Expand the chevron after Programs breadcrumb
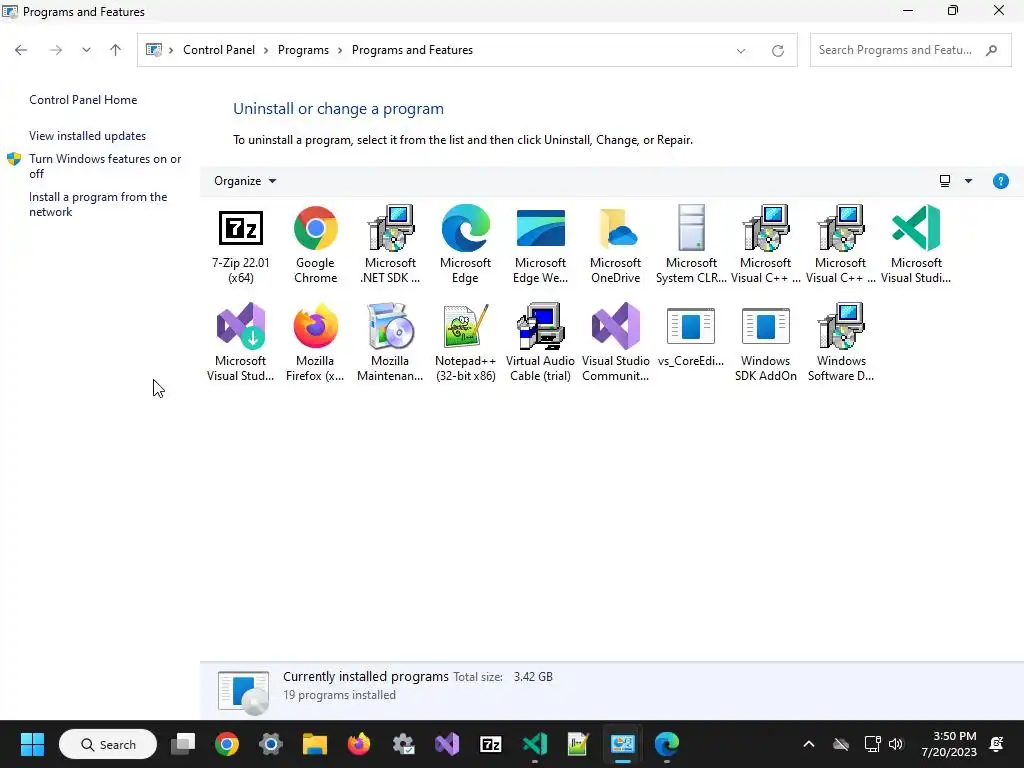The image size is (1024, 768). tap(340, 50)
